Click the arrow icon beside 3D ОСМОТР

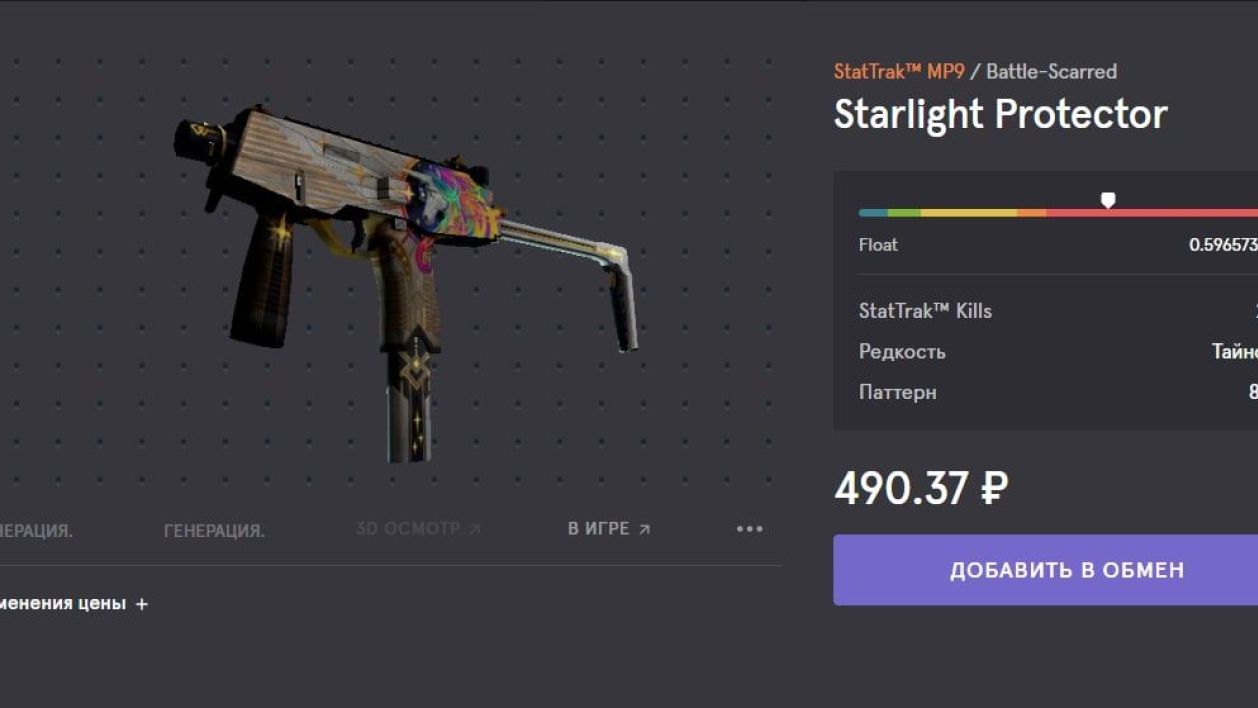tap(474, 529)
